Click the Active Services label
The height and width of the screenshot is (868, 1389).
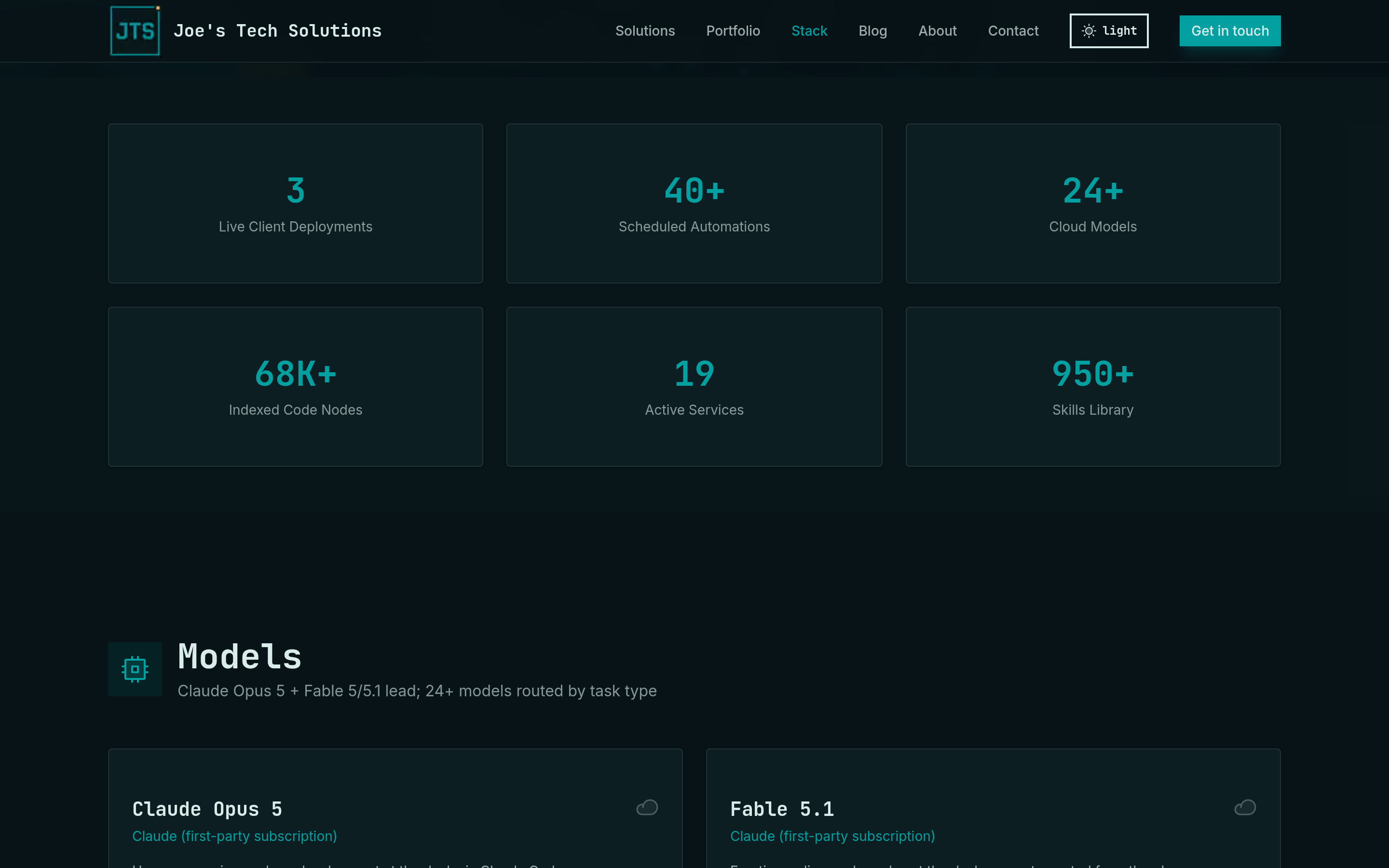pos(694,410)
